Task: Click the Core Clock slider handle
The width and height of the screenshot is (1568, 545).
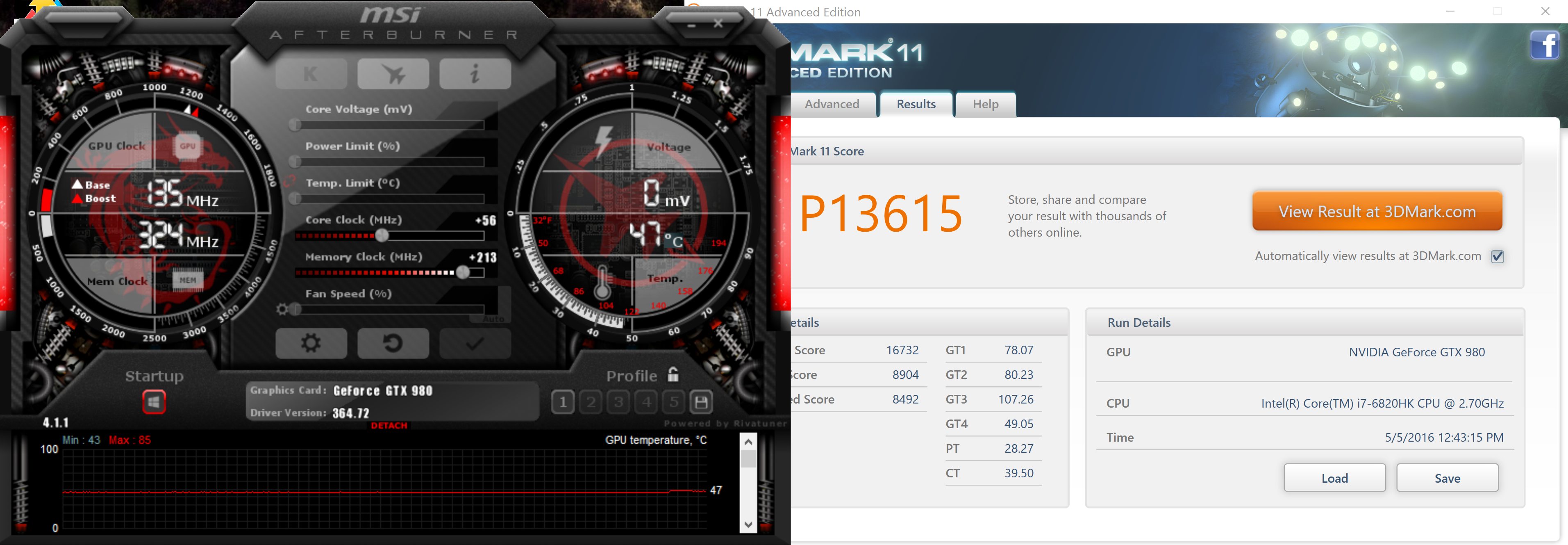Action: [x=382, y=235]
